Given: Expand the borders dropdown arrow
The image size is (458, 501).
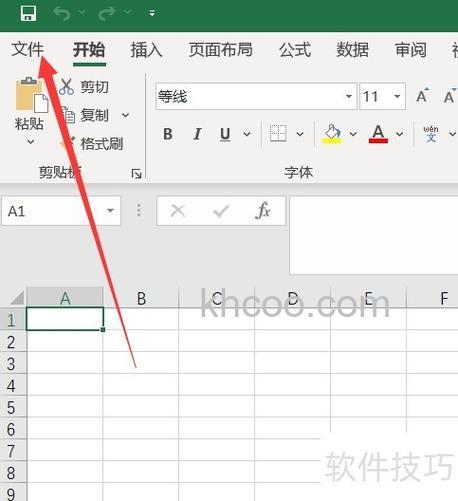Looking at the screenshot, I should coord(300,134).
